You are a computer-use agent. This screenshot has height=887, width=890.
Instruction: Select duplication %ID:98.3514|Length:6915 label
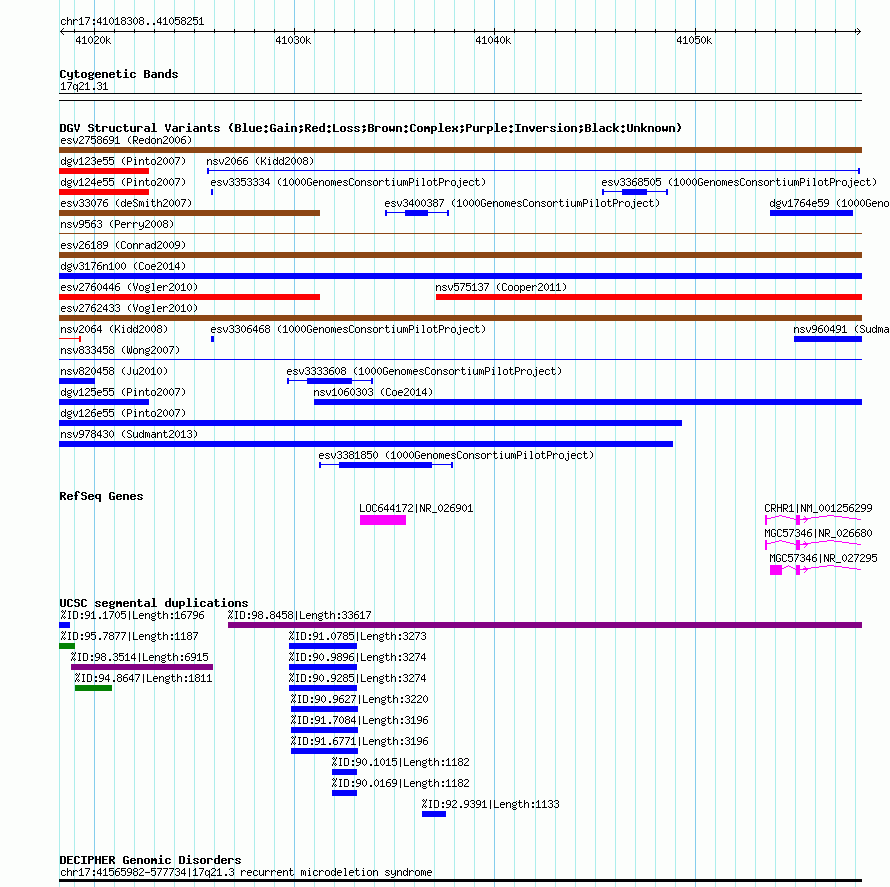140,657
